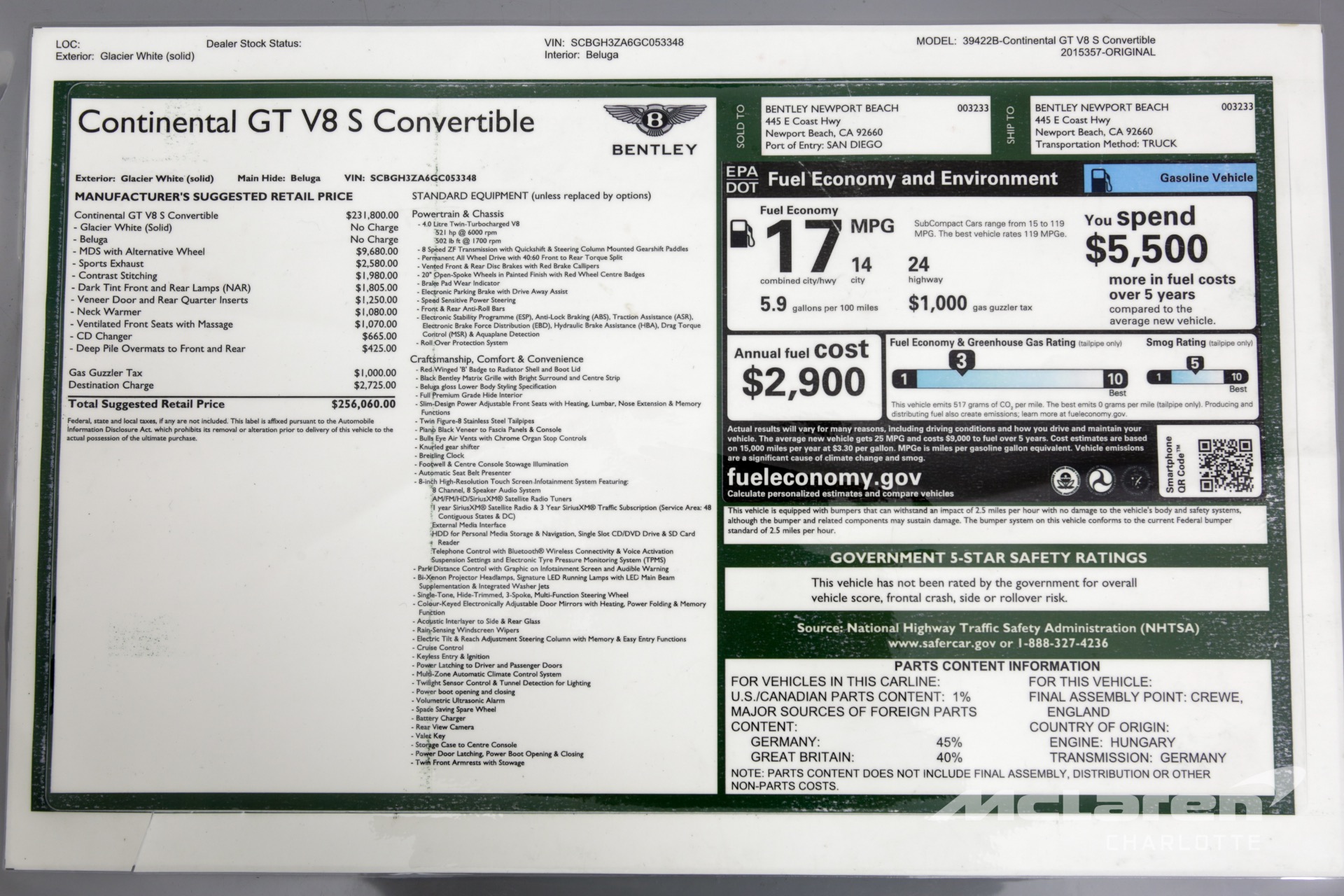Click the ENGINE: HUNGARY line
1344x896 pixels.
(x=1112, y=742)
